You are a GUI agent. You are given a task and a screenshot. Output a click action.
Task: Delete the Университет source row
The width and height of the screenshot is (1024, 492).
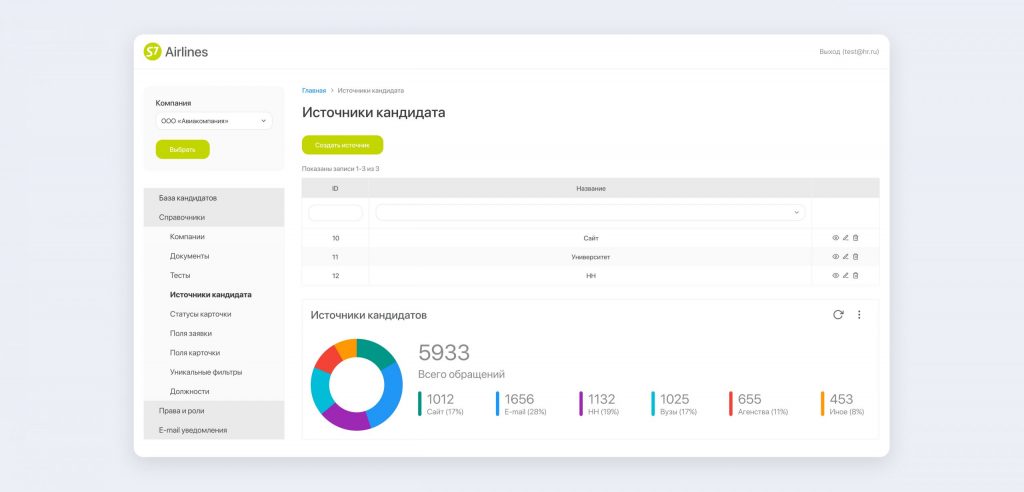pyautogui.click(x=856, y=257)
